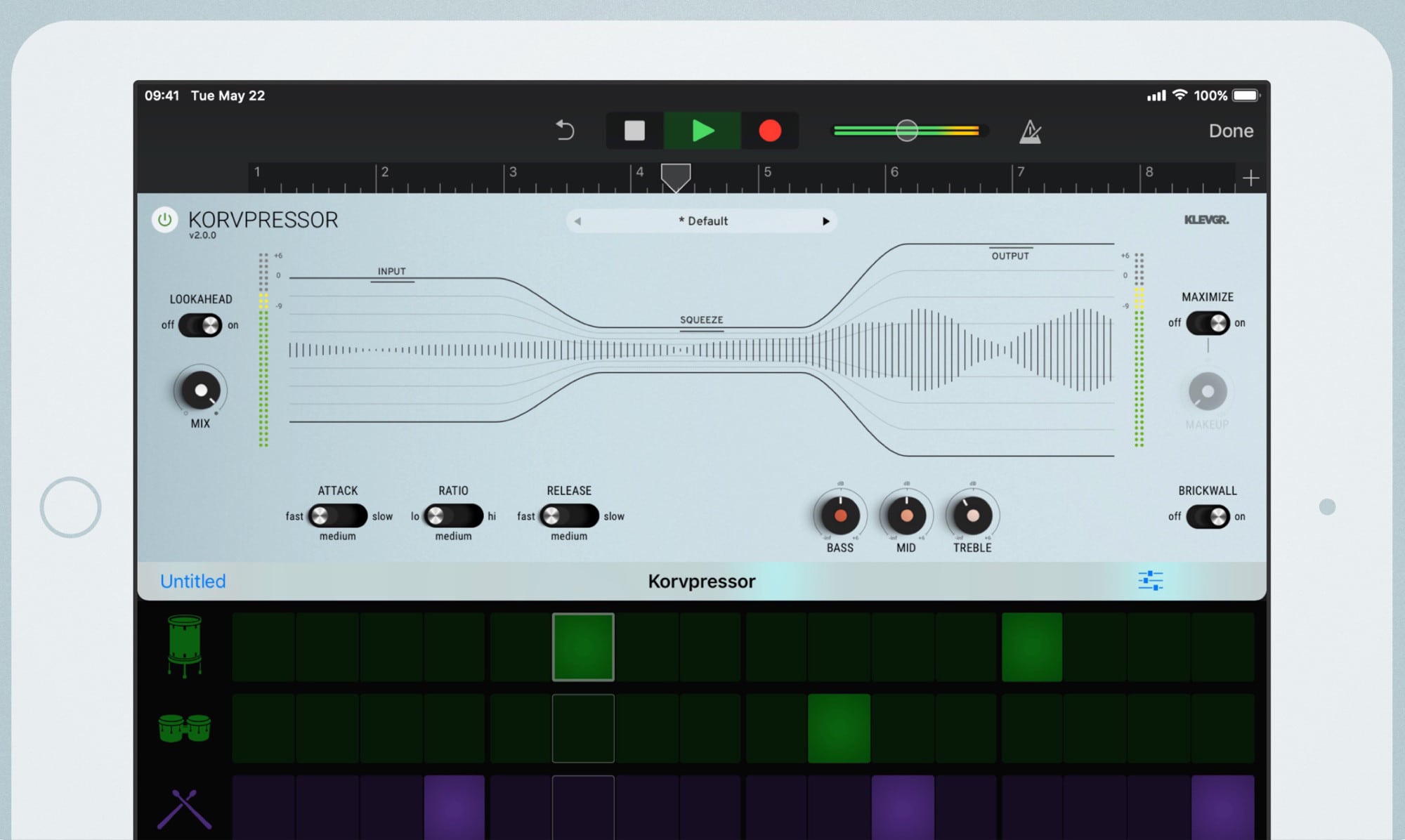Viewport: 1405px width, 840px height.
Task: Click the previous preset arrow
Action: [577, 221]
